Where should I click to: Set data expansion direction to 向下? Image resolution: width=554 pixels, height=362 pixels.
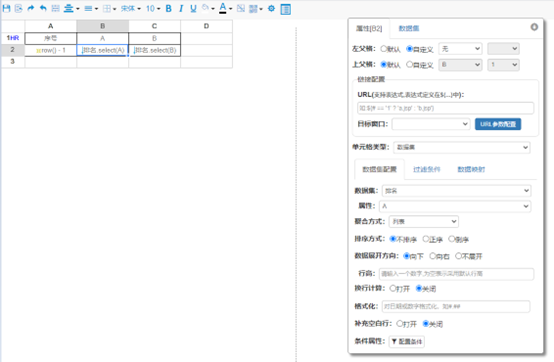[x=406, y=256]
